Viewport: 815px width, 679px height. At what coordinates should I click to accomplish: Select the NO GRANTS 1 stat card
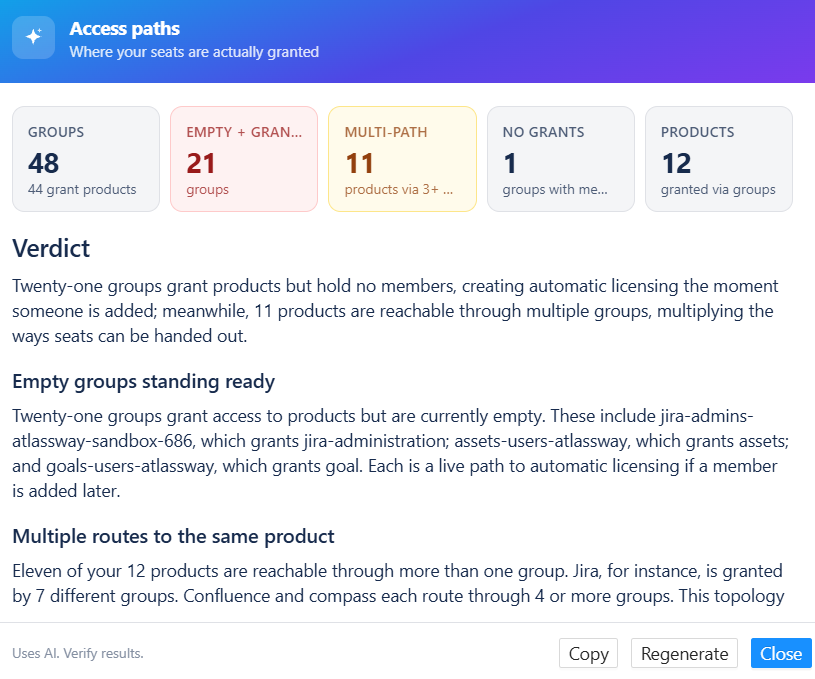(560, 159)
